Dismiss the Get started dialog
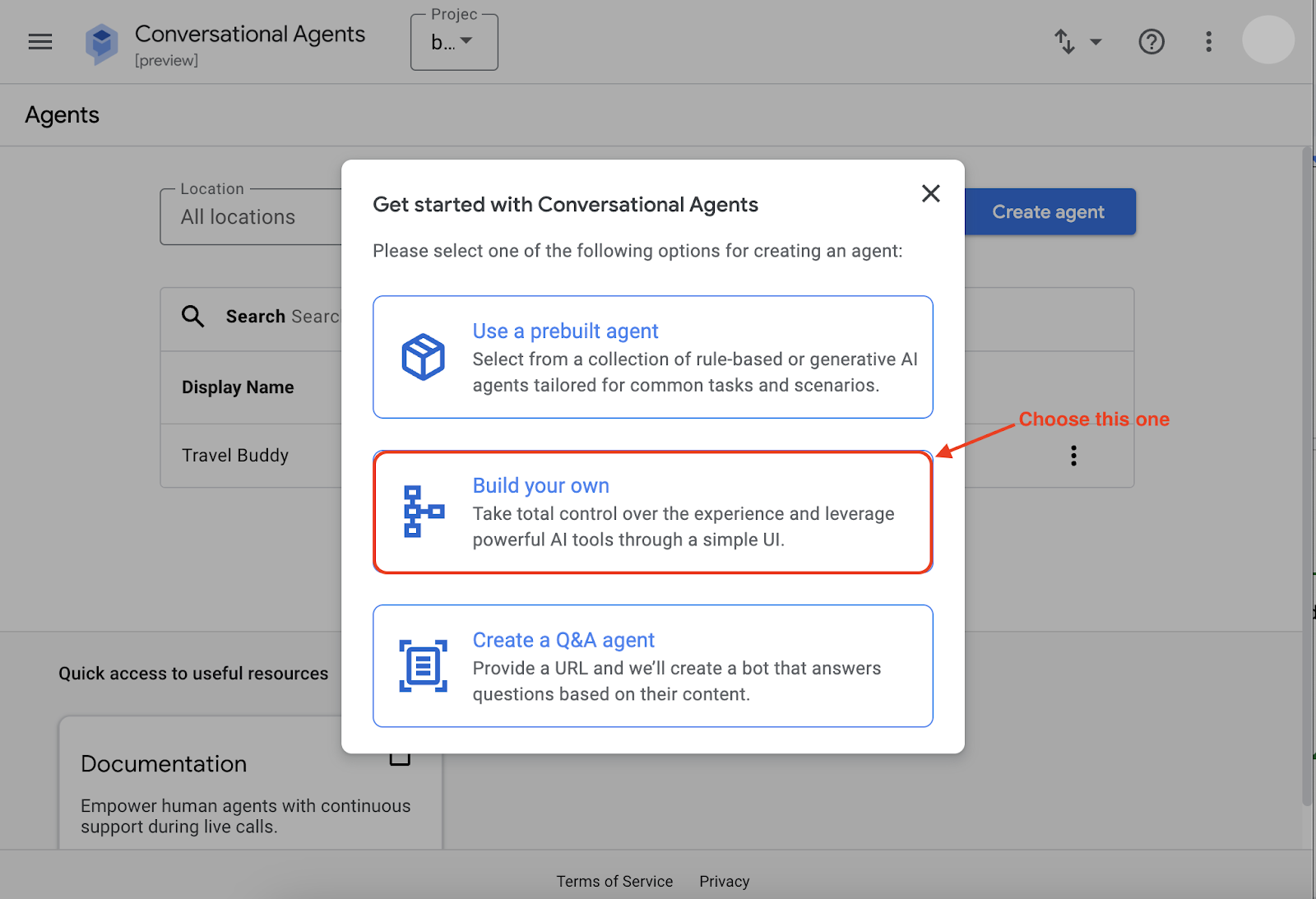The image size is (1316, 899). tap(930, 193)
